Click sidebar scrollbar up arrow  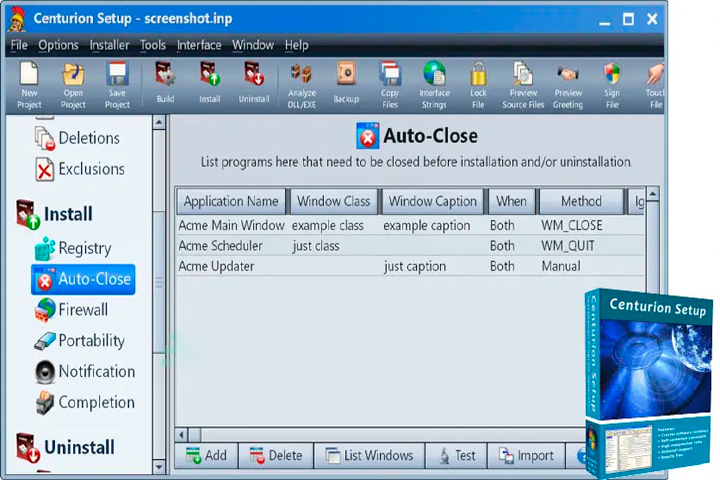(159, 122)
